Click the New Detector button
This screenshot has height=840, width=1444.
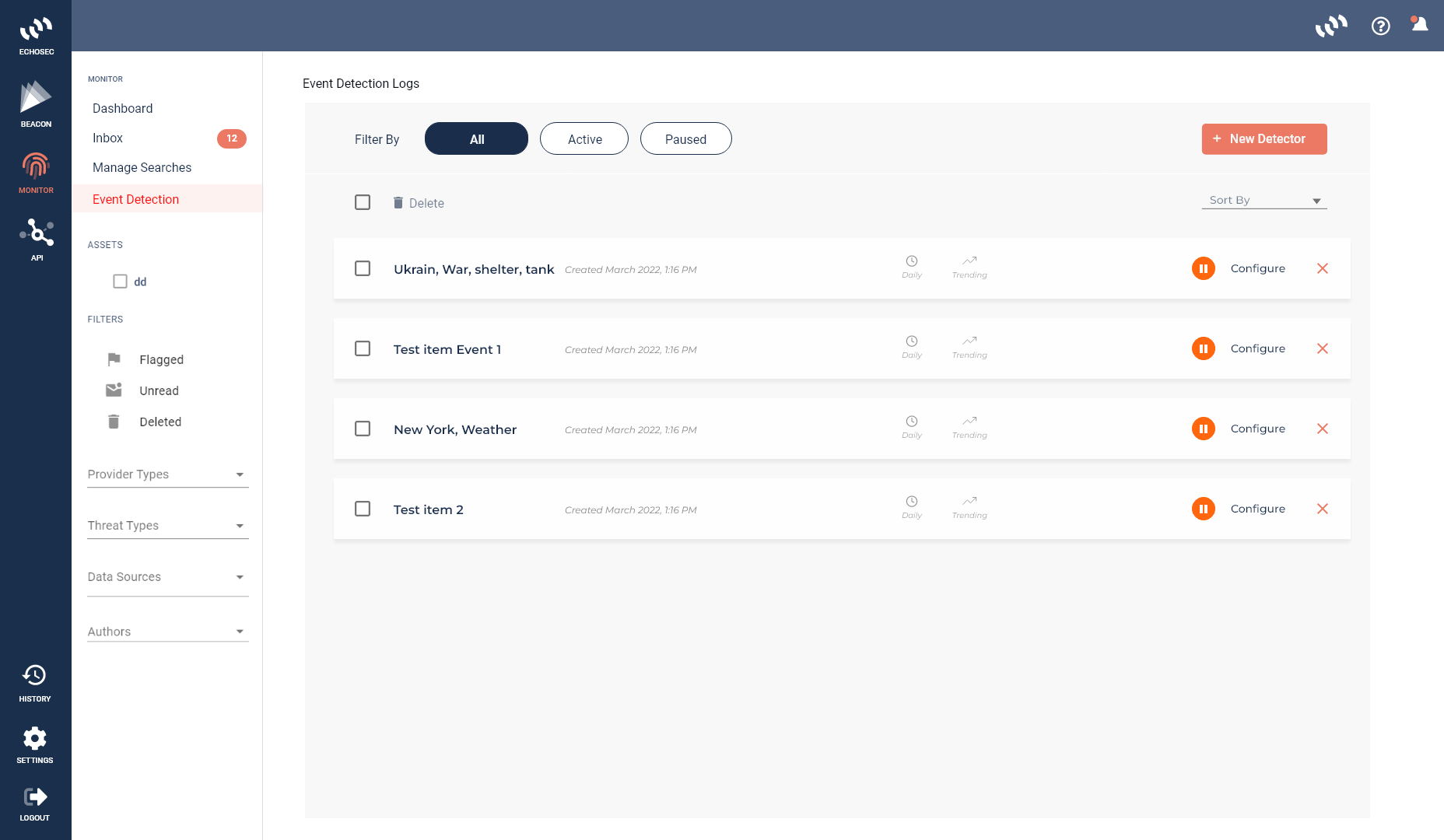pos(1263,139)
